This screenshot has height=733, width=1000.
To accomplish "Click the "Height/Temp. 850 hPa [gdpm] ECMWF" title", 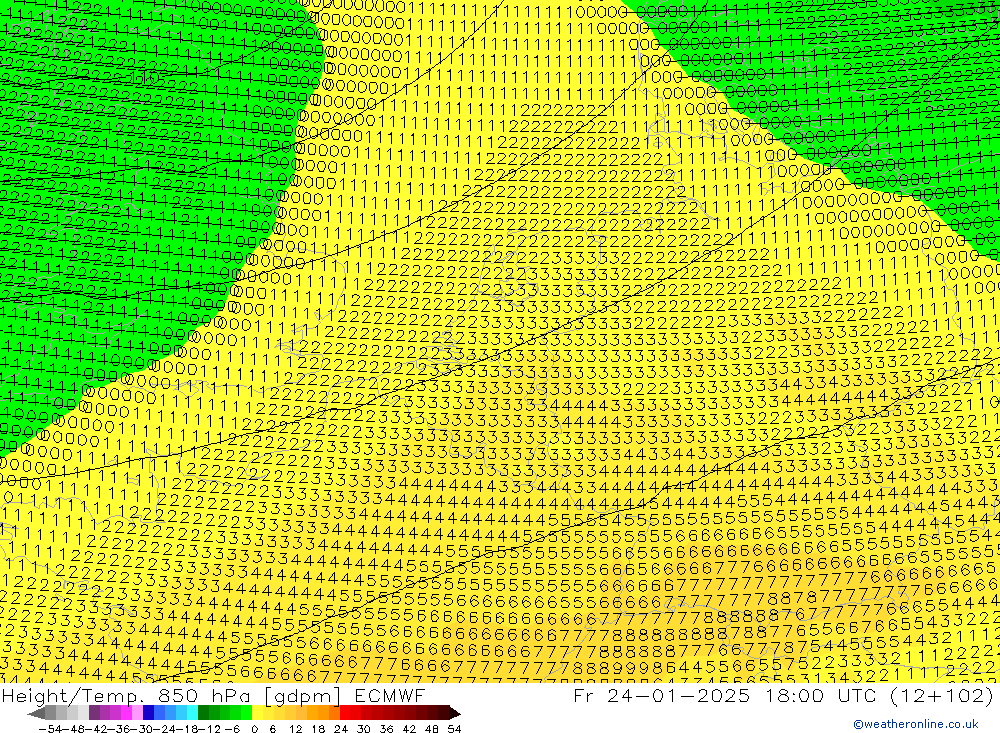I will [213, 695].
